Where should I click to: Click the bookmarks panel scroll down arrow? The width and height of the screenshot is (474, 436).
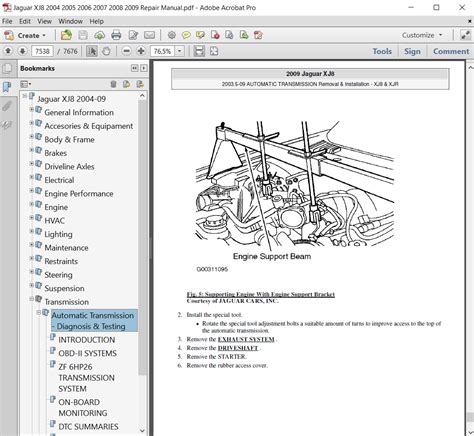click(x=142, y=430)
